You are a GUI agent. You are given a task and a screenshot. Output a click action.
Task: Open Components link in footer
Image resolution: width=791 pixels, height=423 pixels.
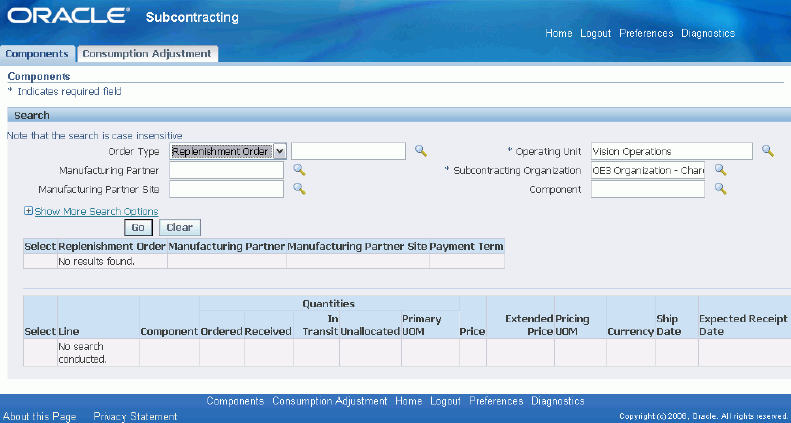(235, 401)
